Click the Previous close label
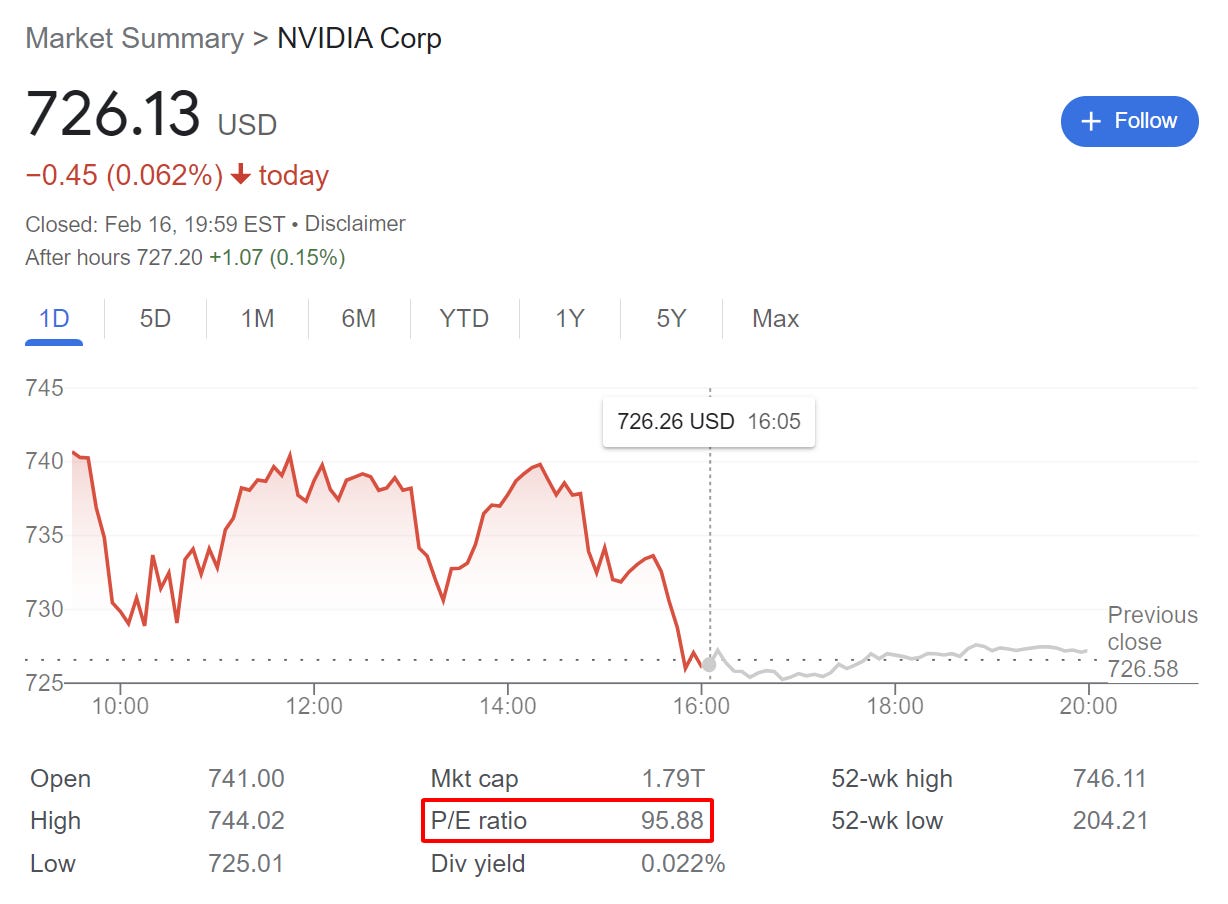The image size is (1228, 904). (x=1152, y=628)
